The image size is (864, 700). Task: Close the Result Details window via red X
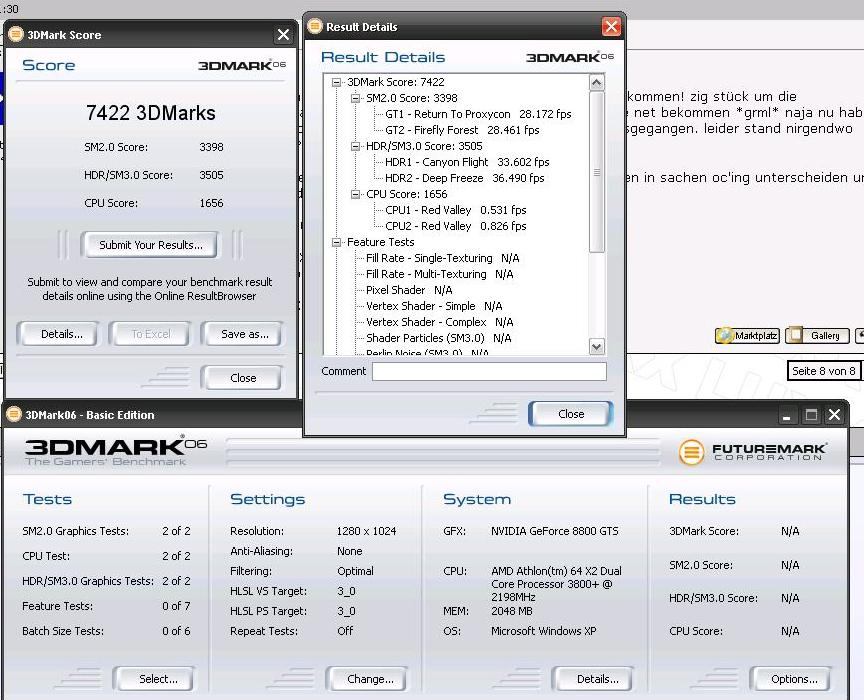tap(611, 26)
